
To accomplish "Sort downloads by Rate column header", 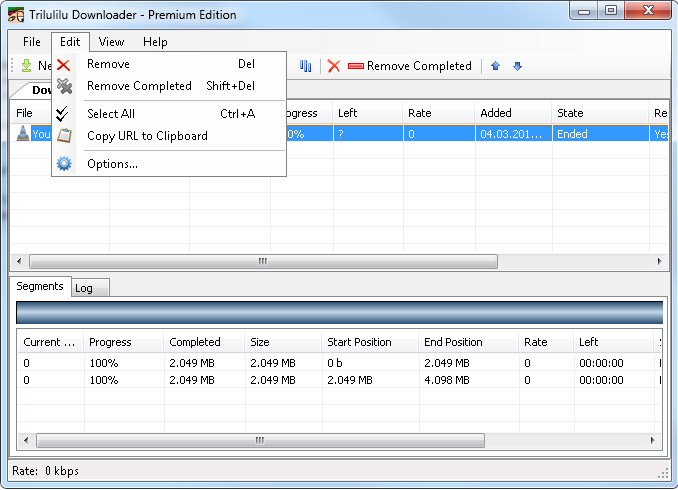I will pos(439,113).
